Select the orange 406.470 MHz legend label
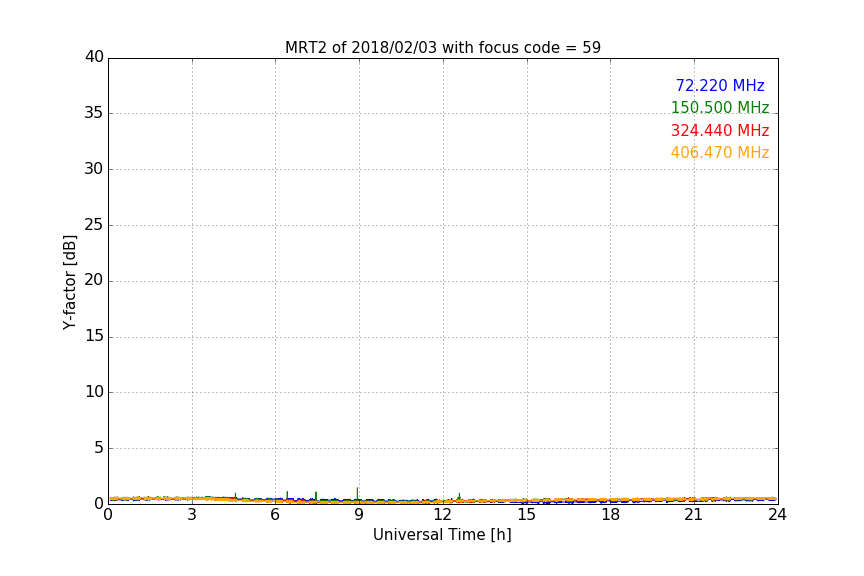 (x=720, y=153)
